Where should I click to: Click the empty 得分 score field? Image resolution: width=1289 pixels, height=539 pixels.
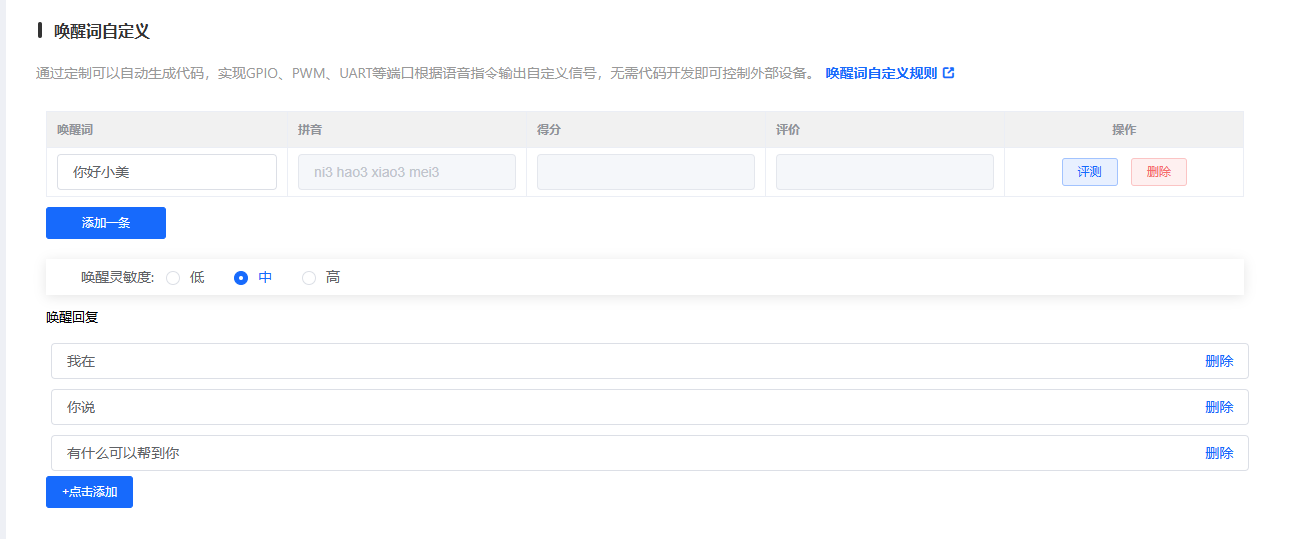pos(645,172)
